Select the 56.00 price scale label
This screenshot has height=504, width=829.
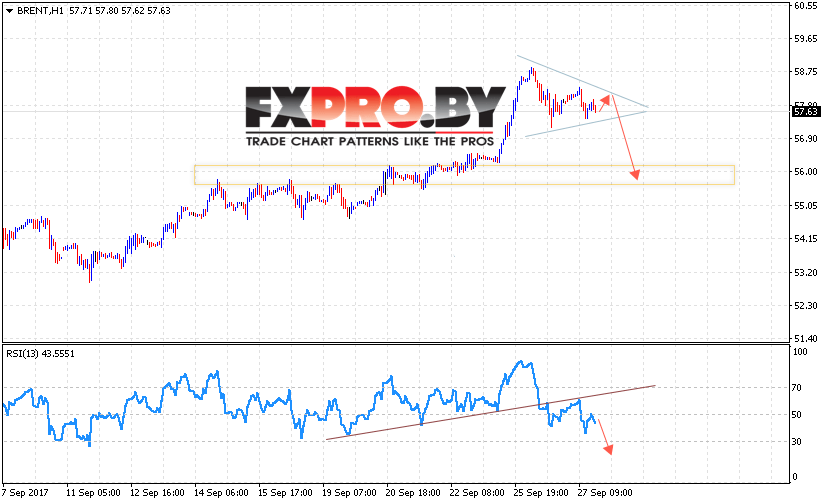[806, 172]
